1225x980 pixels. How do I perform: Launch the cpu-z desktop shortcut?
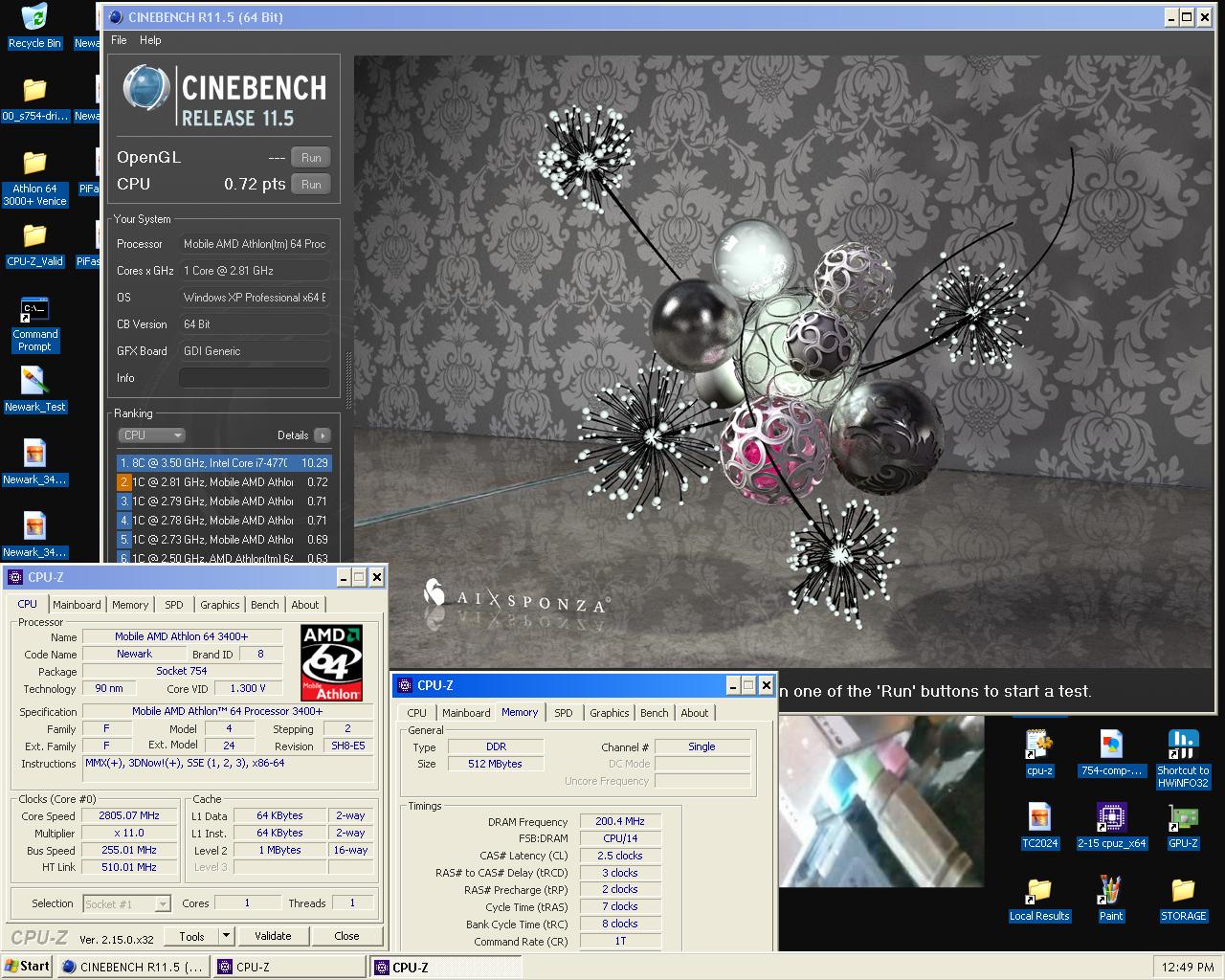(x=1039, y=752)
